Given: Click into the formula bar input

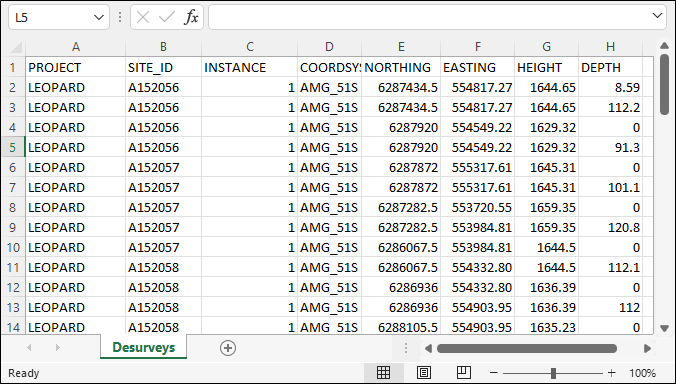Looking at the screenshot, I should point(429,18).
